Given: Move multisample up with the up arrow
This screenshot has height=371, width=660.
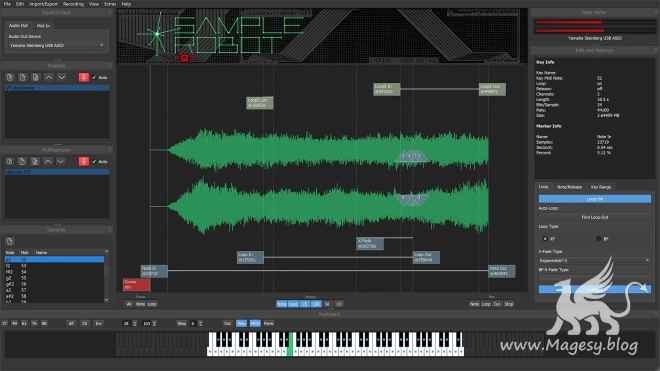Looking at the screenshot, I should (x=48, y=161).
